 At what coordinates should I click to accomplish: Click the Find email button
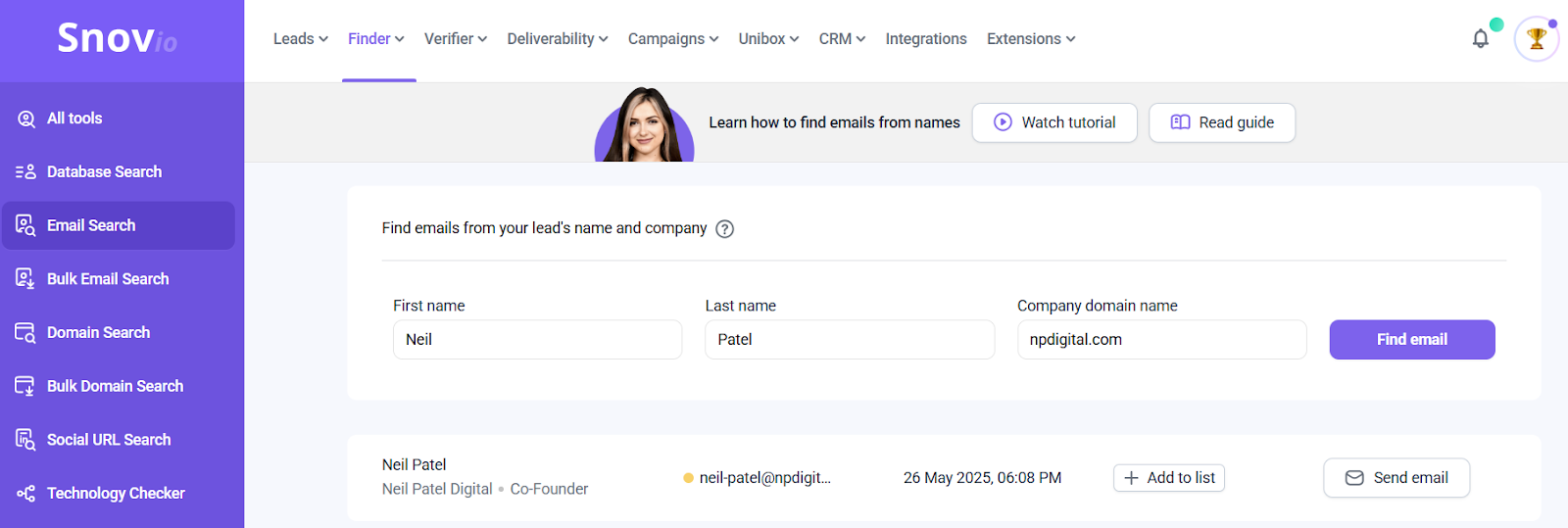(1412, 340)
